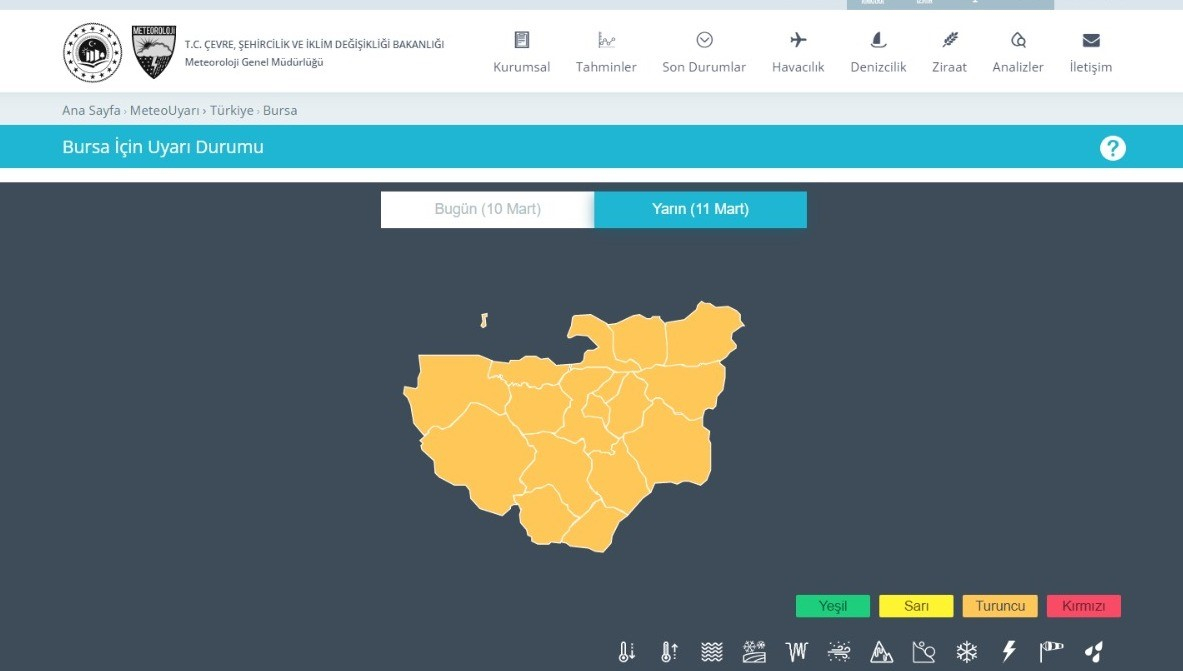The image size is (1183, 671).
Task: Click the Turuncu orange legend swatch
Action: [1000, 606]
